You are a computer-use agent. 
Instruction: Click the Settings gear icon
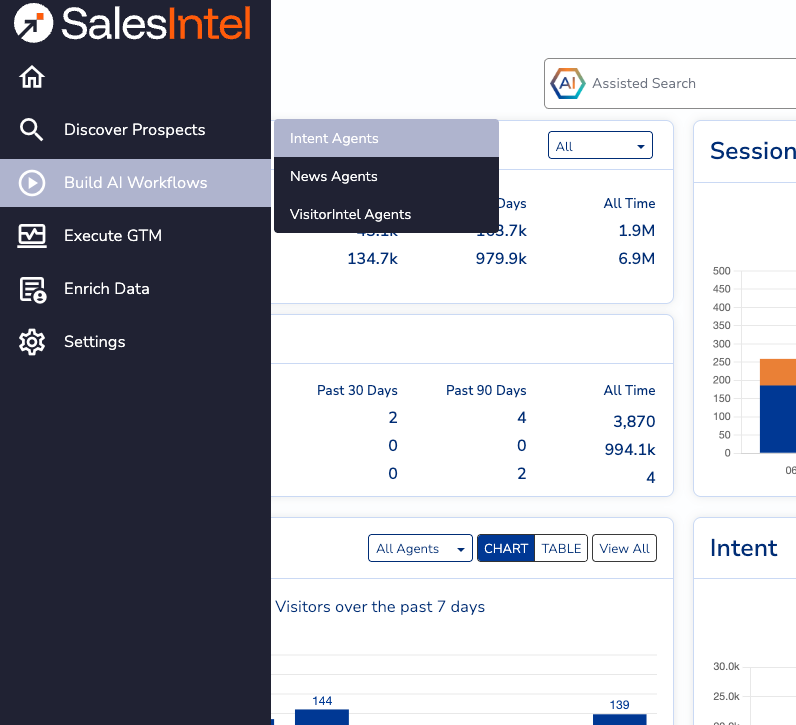[x=32, y=342]
